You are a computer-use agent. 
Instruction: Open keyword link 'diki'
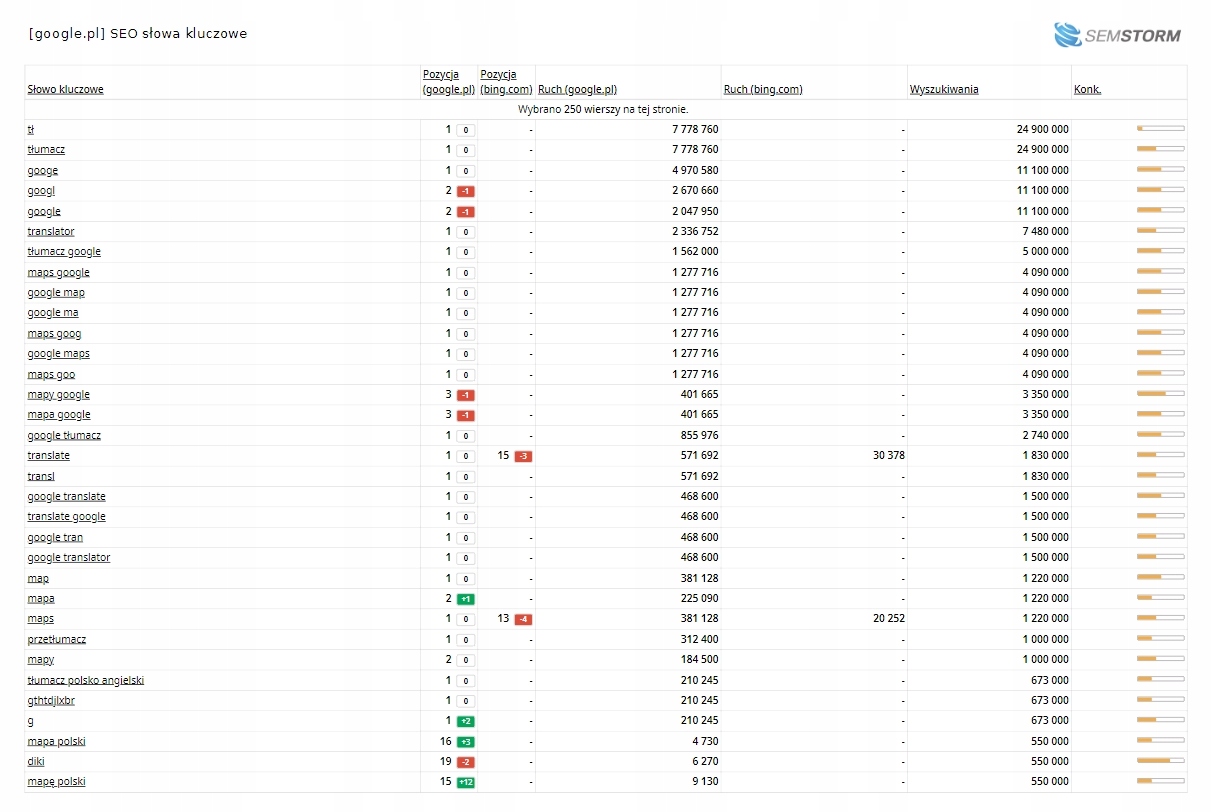pyautogui.click(x=36, y=762)
